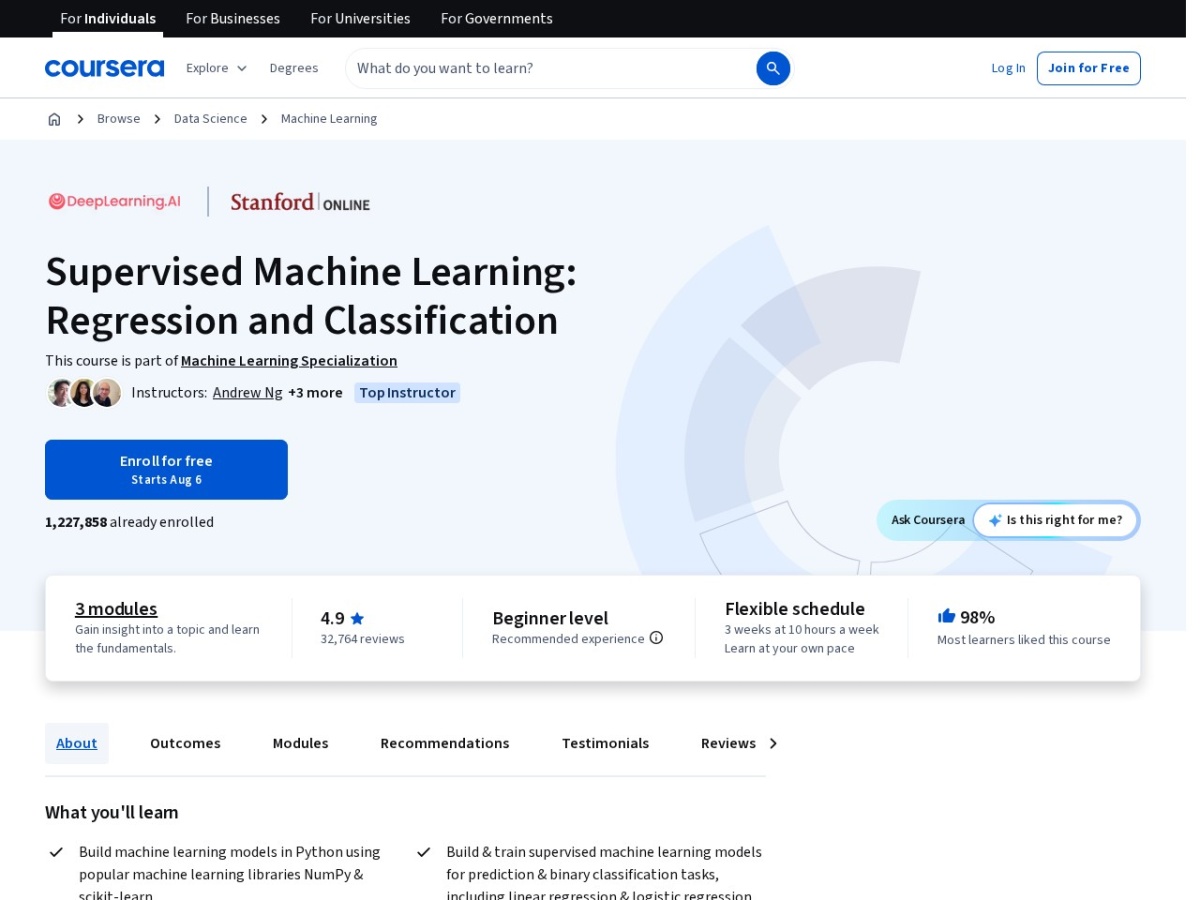The image size is (1200, 900).
Task: Switch to For Businesses tab
Action: (x=233, y=18)
